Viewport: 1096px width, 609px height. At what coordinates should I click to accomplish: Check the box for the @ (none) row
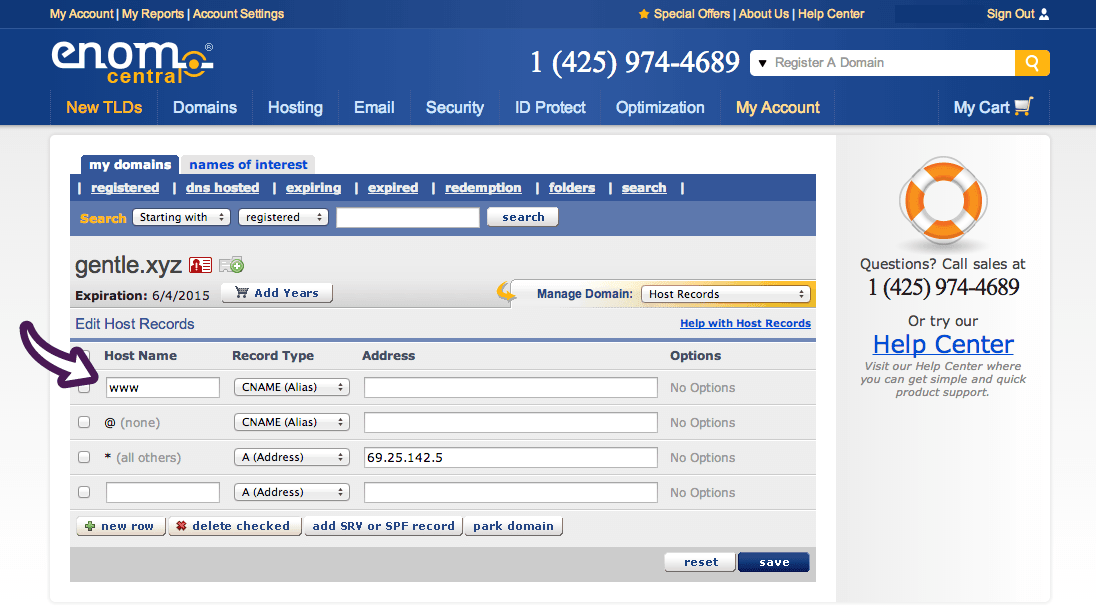[x=84, y=422]
